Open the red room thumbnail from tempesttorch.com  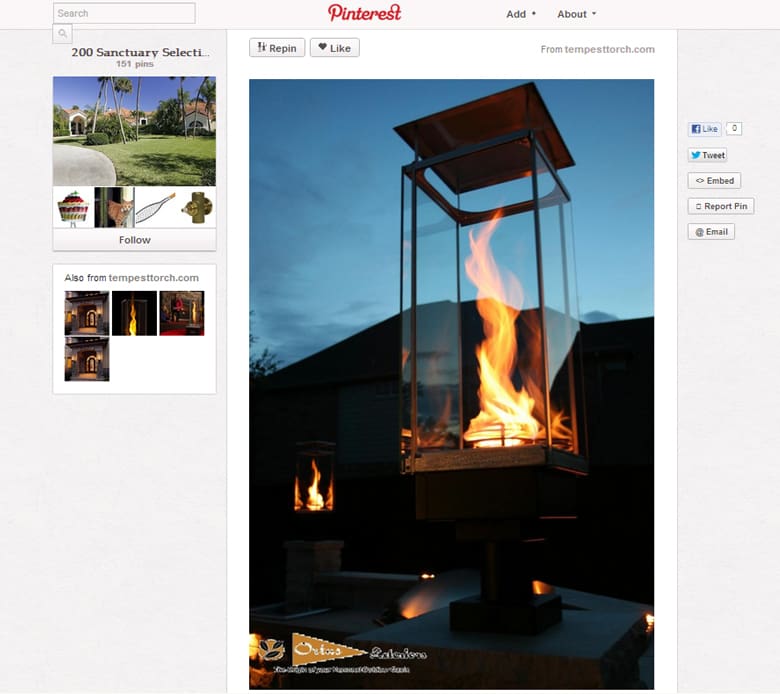[x=182, y=313]
